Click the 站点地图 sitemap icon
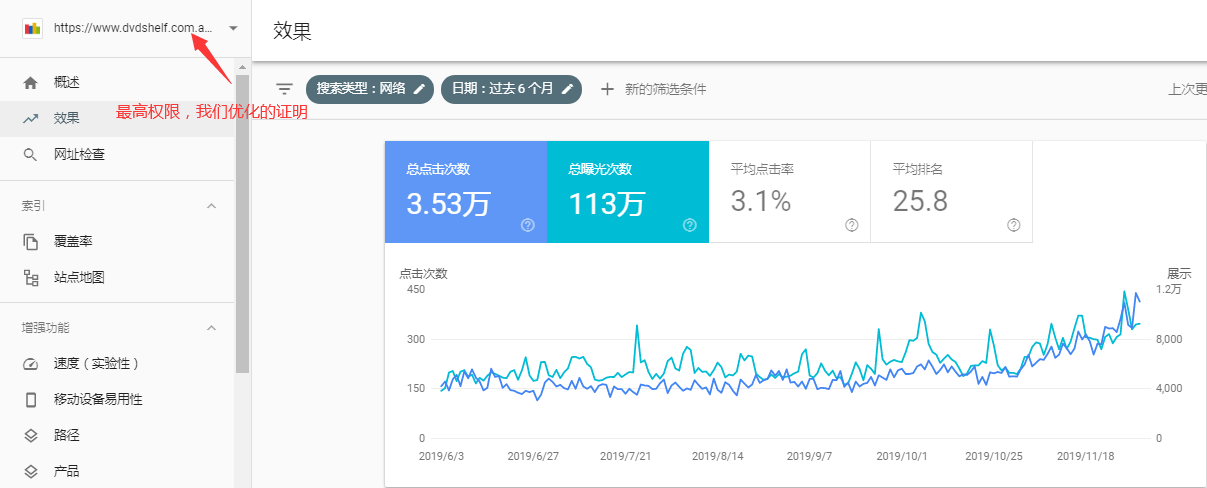 click(31, 278)
